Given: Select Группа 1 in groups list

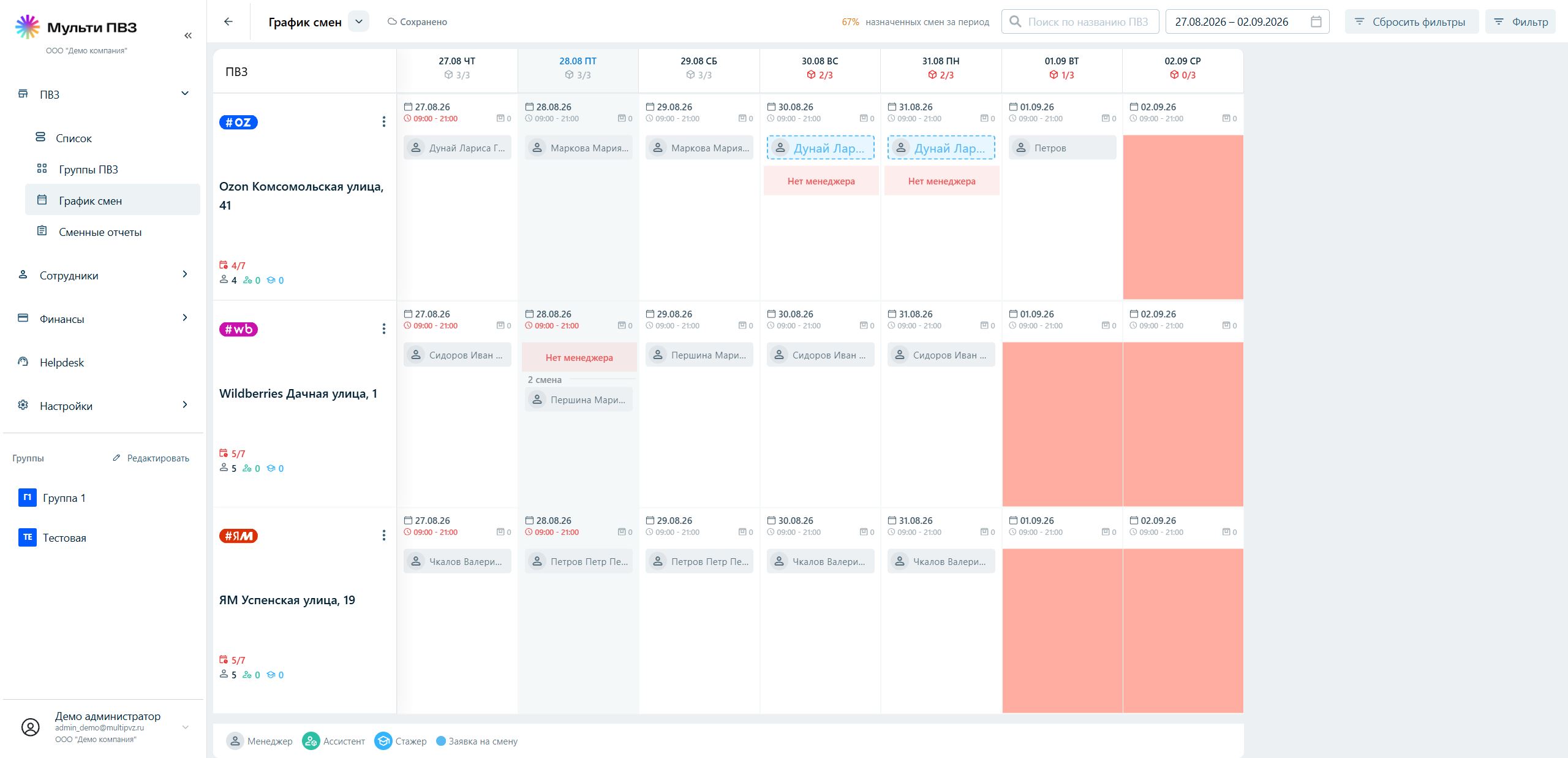Looking at the screenshot, I should [64, 498].
